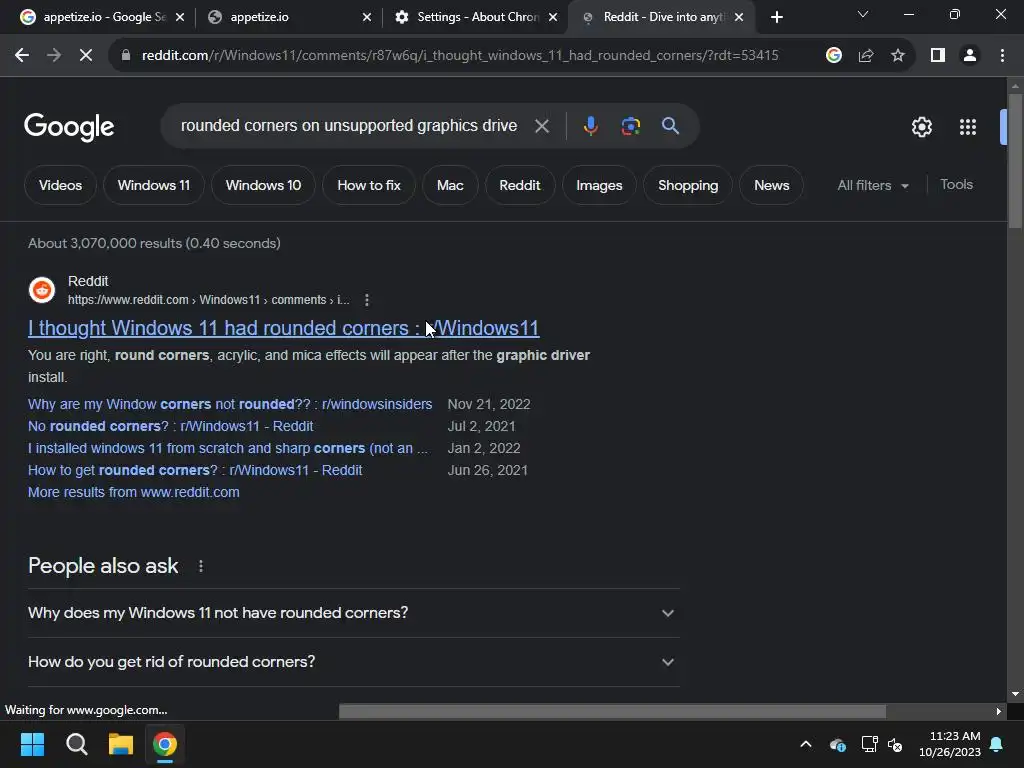Filter results by Windows 10 chip
1024x768 pixels.
[263, 185]
